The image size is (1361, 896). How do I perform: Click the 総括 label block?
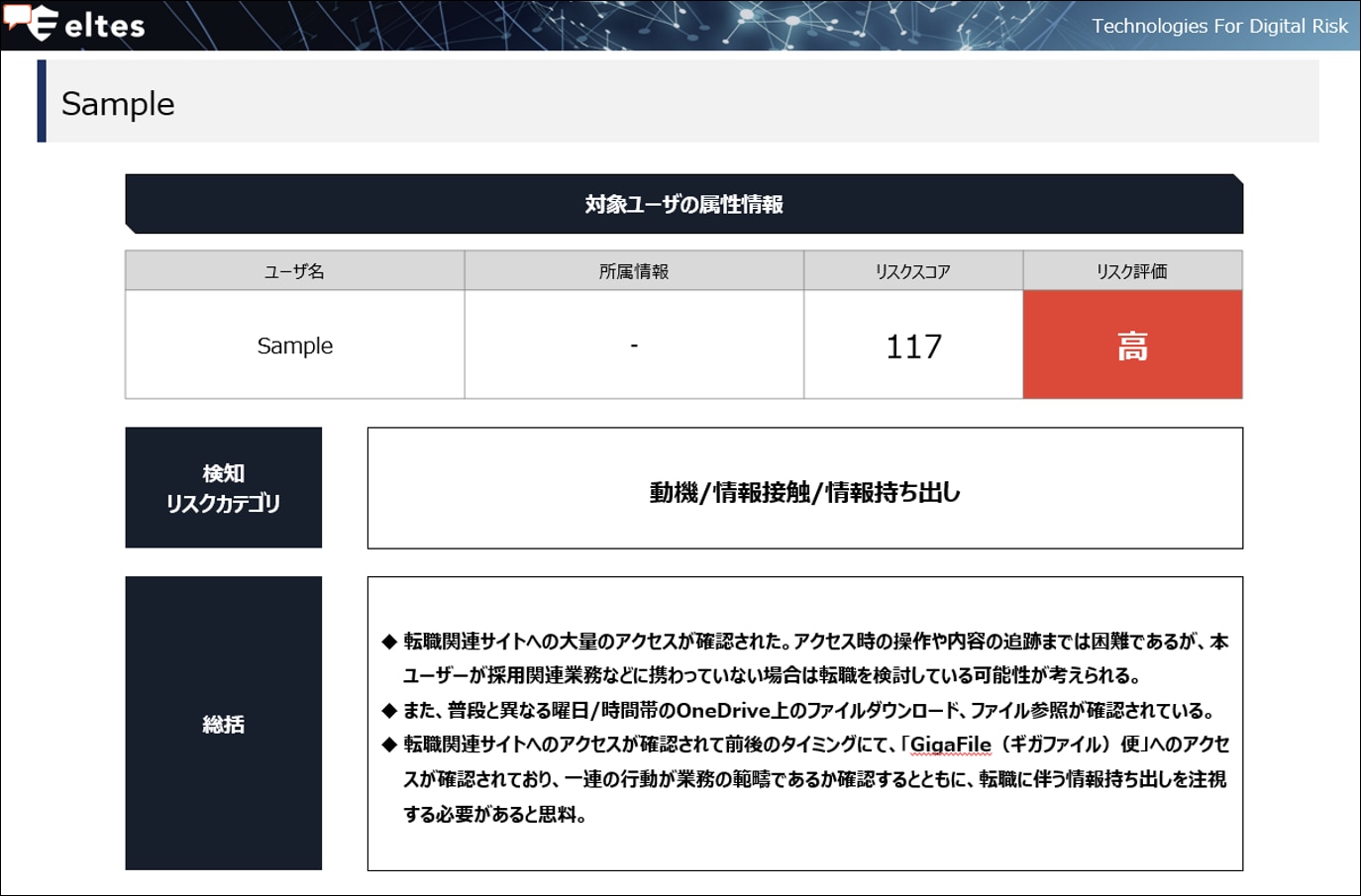[x=223, y=724]
